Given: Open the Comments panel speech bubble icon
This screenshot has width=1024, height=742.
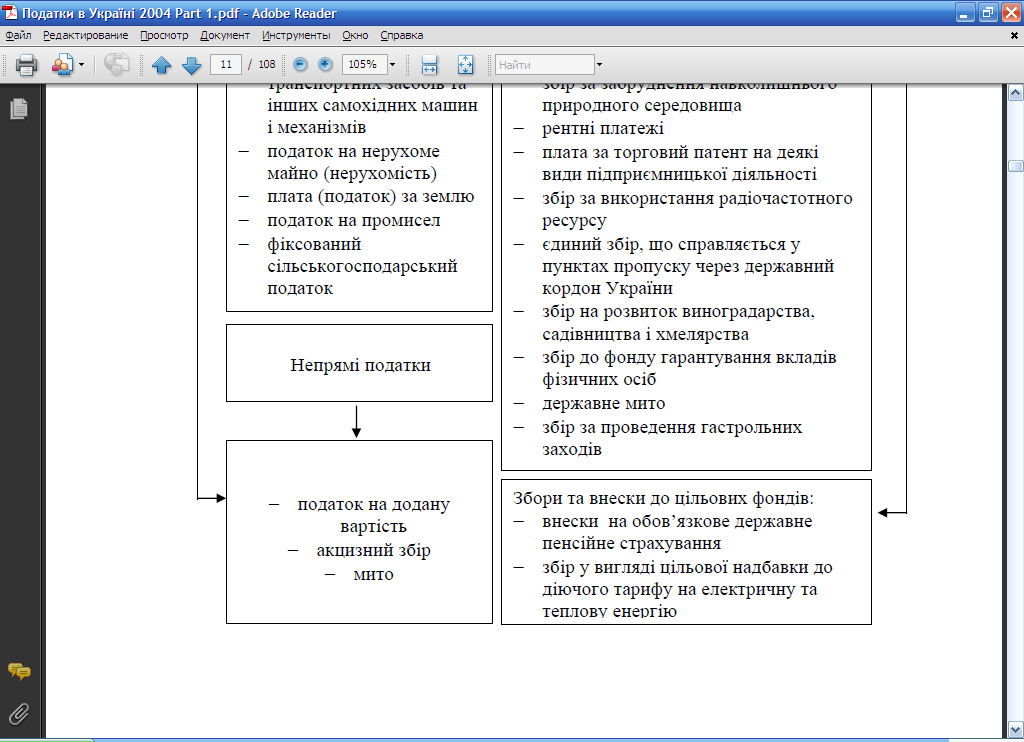Looking at the screenshot, I should (19, 671).
